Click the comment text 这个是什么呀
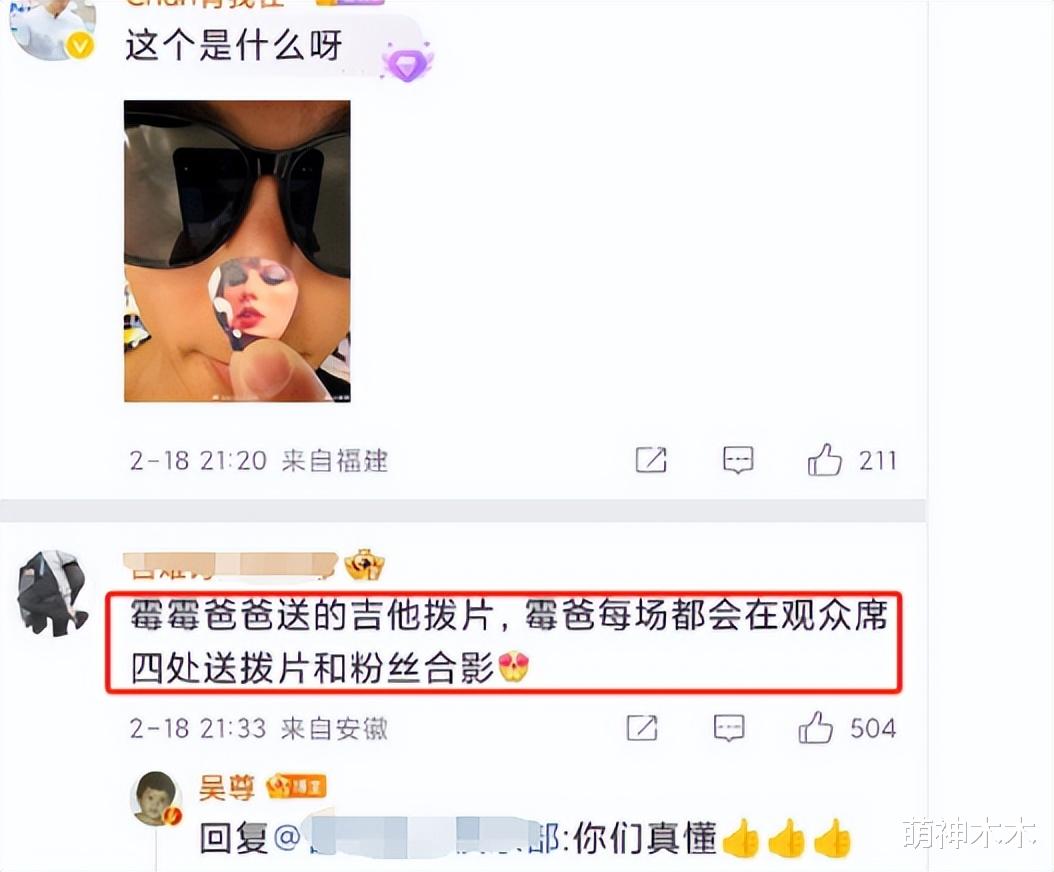The image size is (1054, 872). [x=234, y=46]
